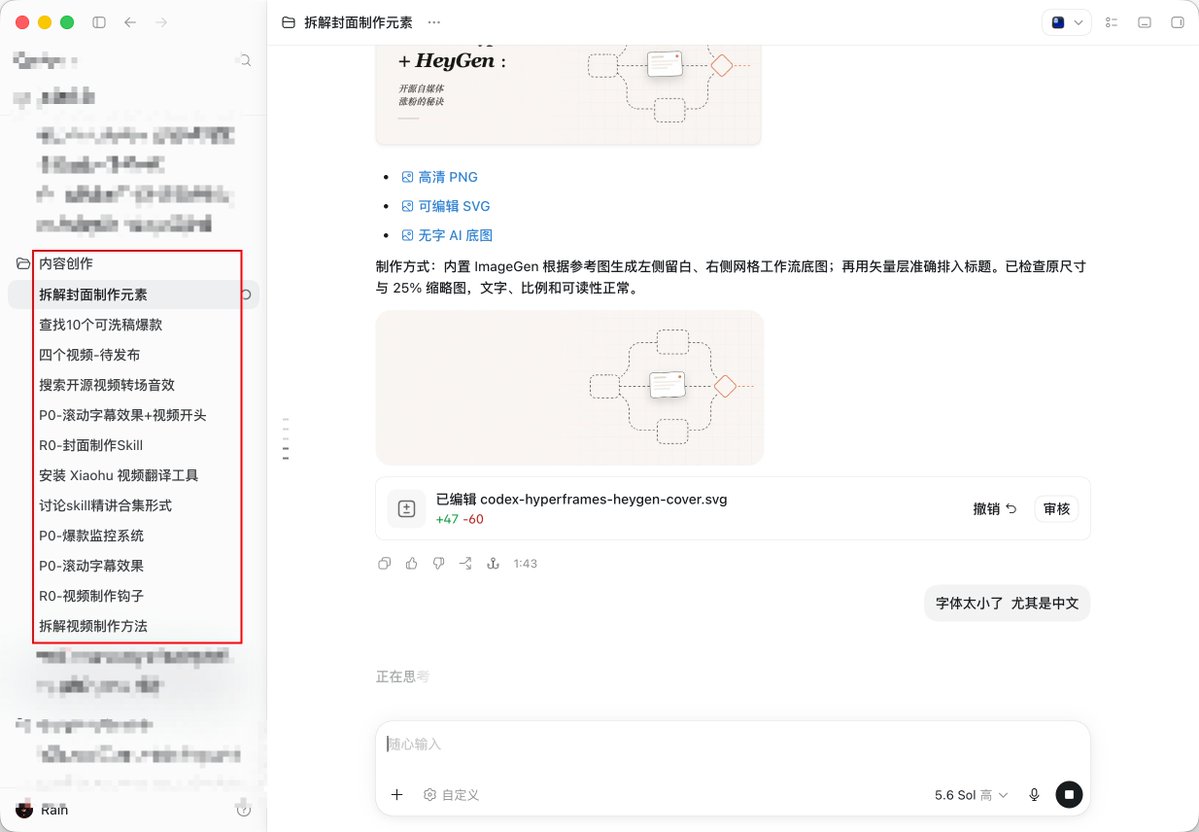Add an attachment with the plus icon
This screenshot has height=832, width=1199.
tap(397, 795)
